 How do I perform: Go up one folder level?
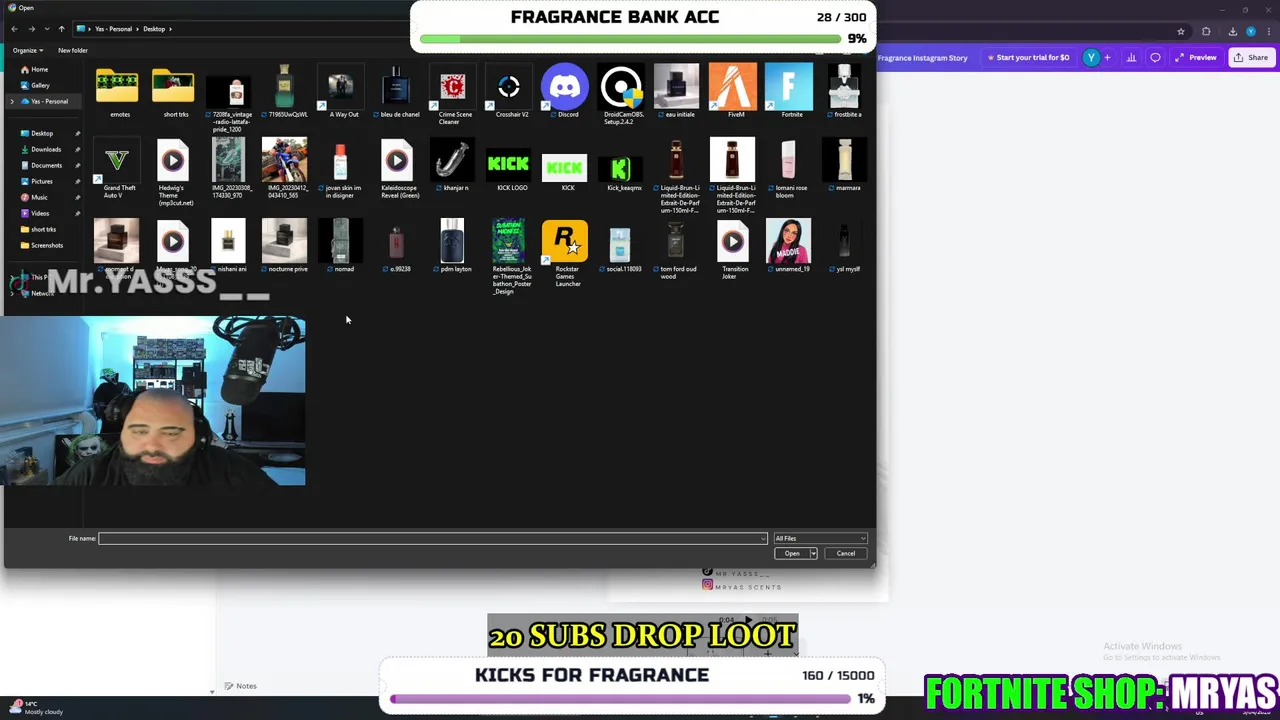point(61,29)
